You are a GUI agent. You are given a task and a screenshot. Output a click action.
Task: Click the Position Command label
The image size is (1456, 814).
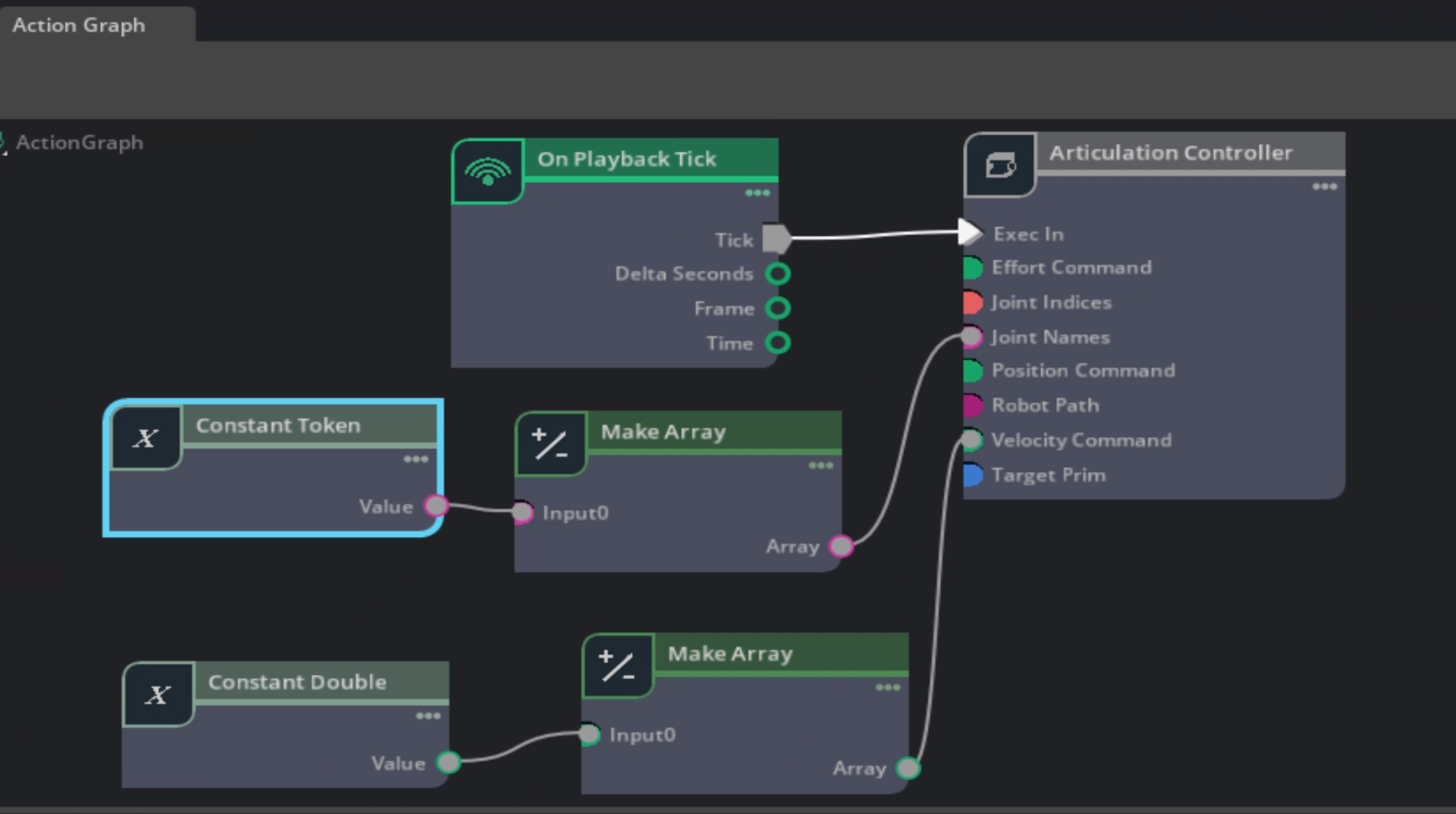pos(1083,371)
